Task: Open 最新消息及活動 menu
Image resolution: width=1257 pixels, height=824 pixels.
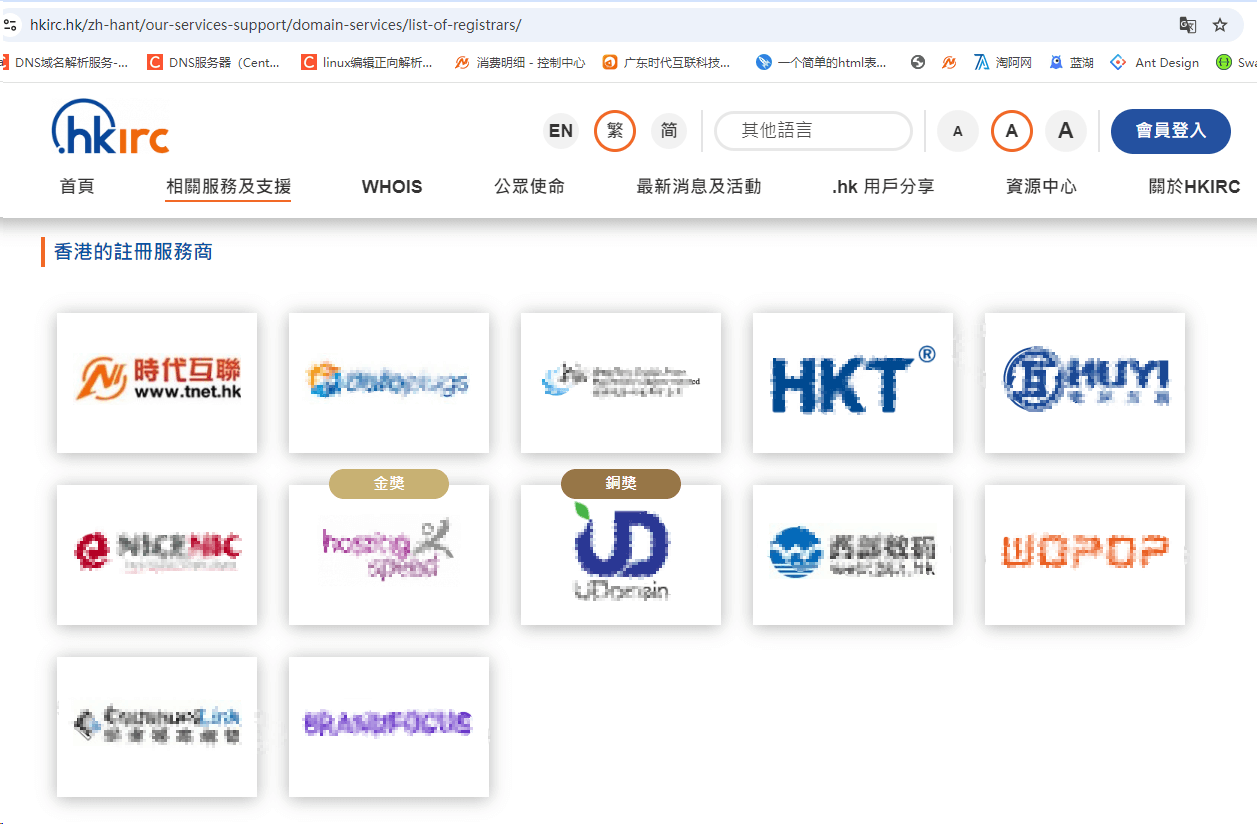Action: tap(699, 186)
